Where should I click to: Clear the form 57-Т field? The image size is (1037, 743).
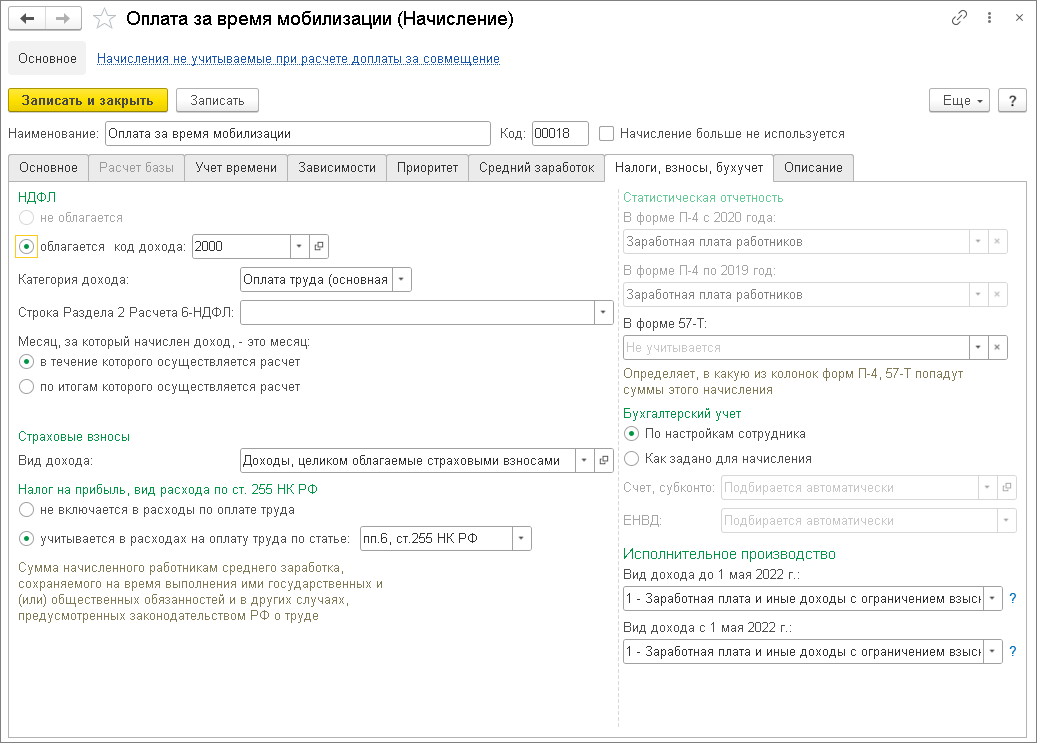pos(997,347)
